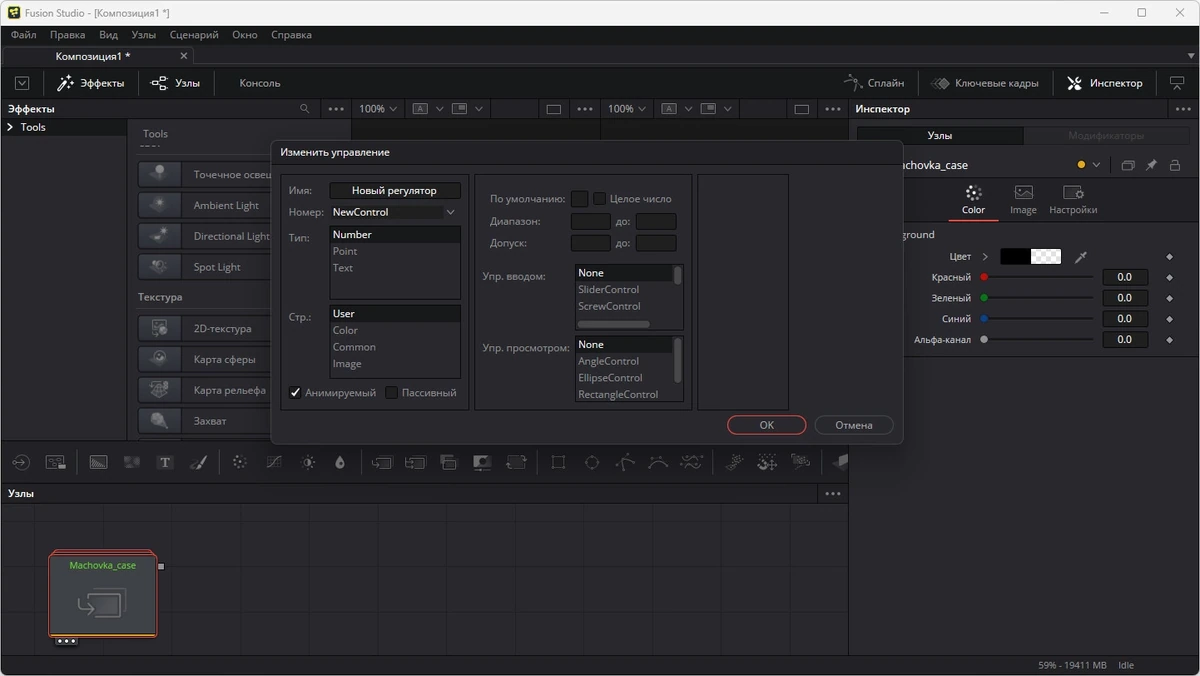Screen dimensions: 1200x676
Task: Toggle keyframe diamond for Цвет row
Action: click(1169, 257)
